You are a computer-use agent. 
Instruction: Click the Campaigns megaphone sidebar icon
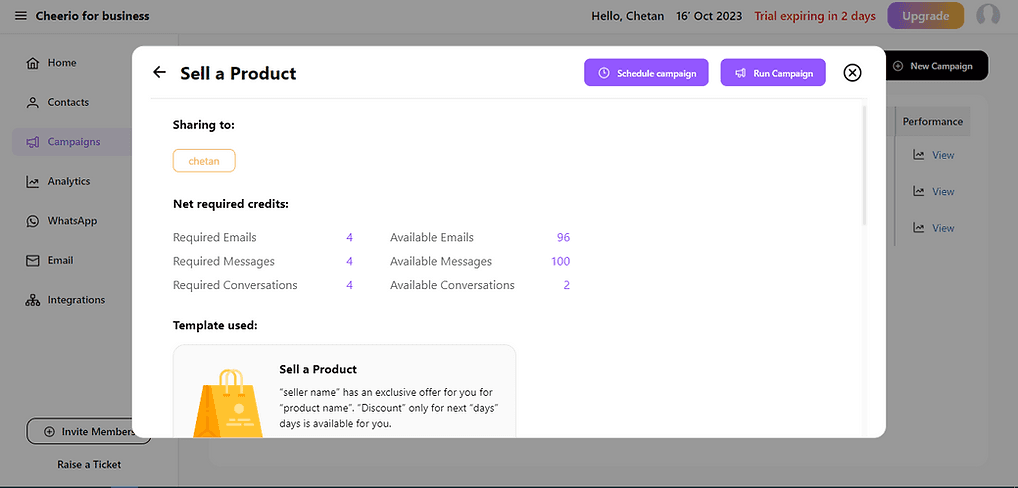click(x=32, y=142)
